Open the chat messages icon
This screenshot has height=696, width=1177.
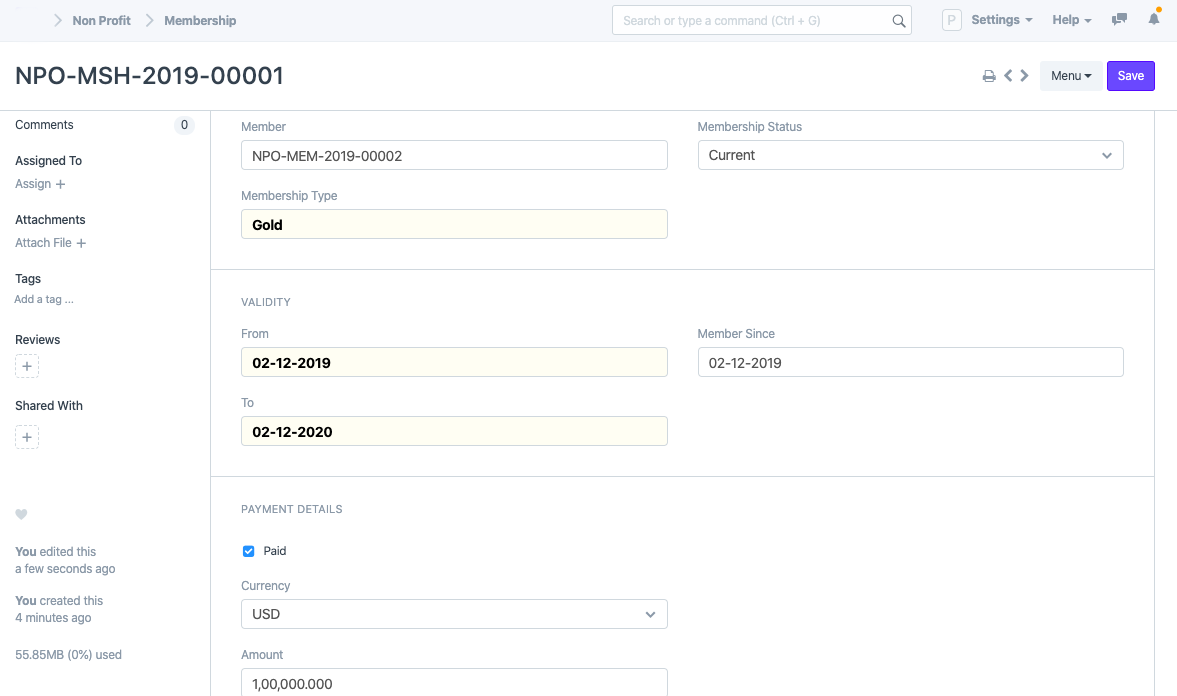point(1120,20)
